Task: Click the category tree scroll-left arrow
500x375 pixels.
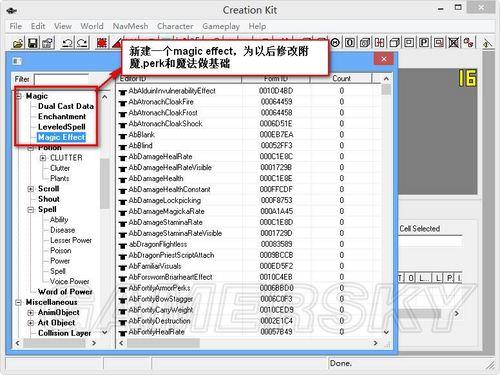Action: (x=17, y=343)
